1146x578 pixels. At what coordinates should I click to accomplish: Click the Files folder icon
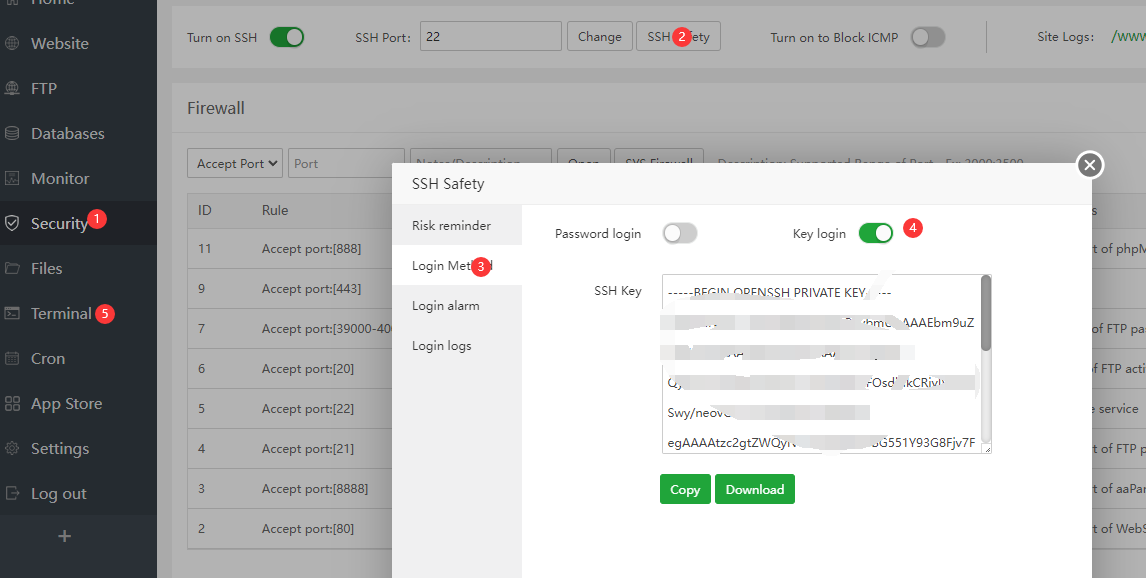point(12,269)
